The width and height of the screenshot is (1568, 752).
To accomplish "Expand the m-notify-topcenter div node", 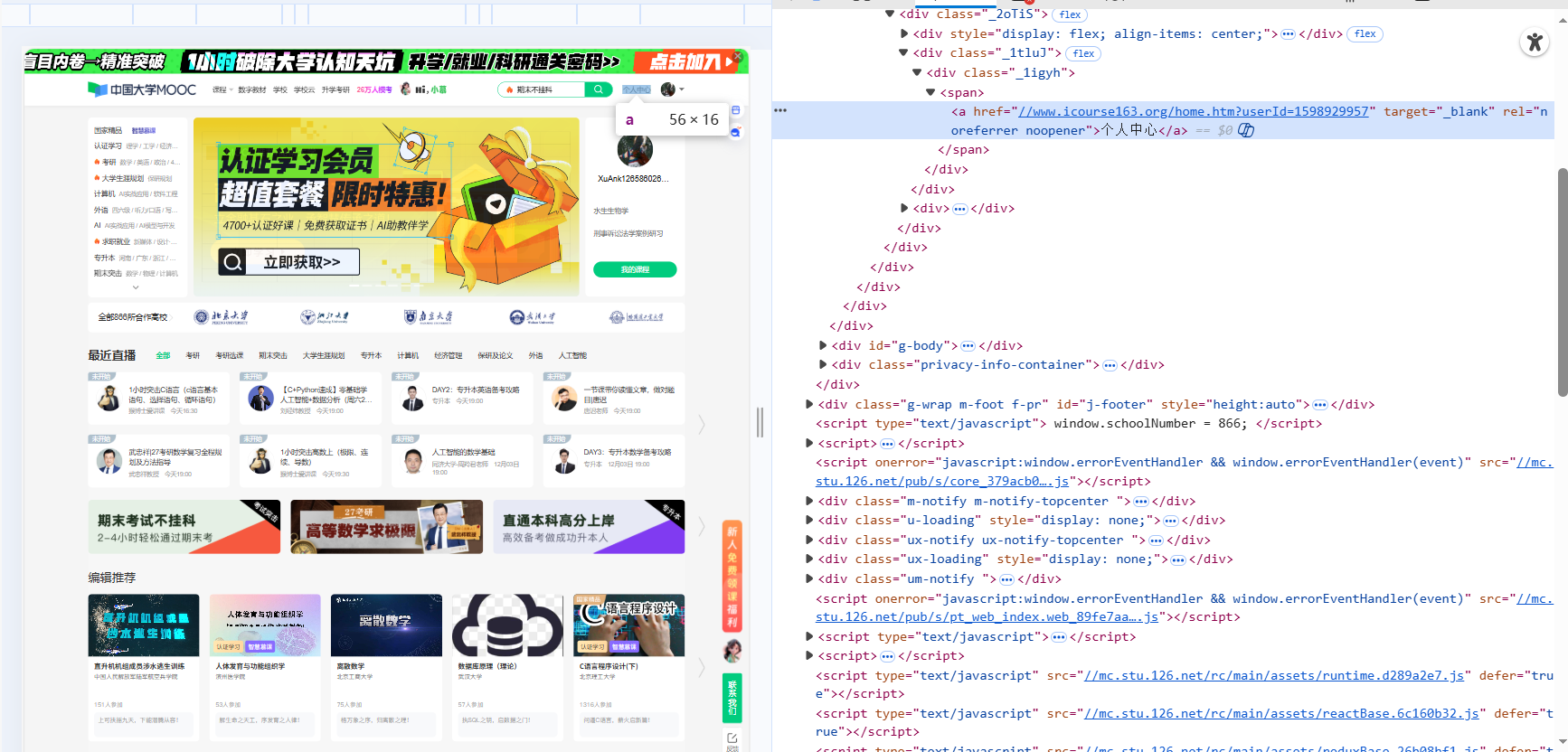I will pyautogui.click(x=809, y=501).
